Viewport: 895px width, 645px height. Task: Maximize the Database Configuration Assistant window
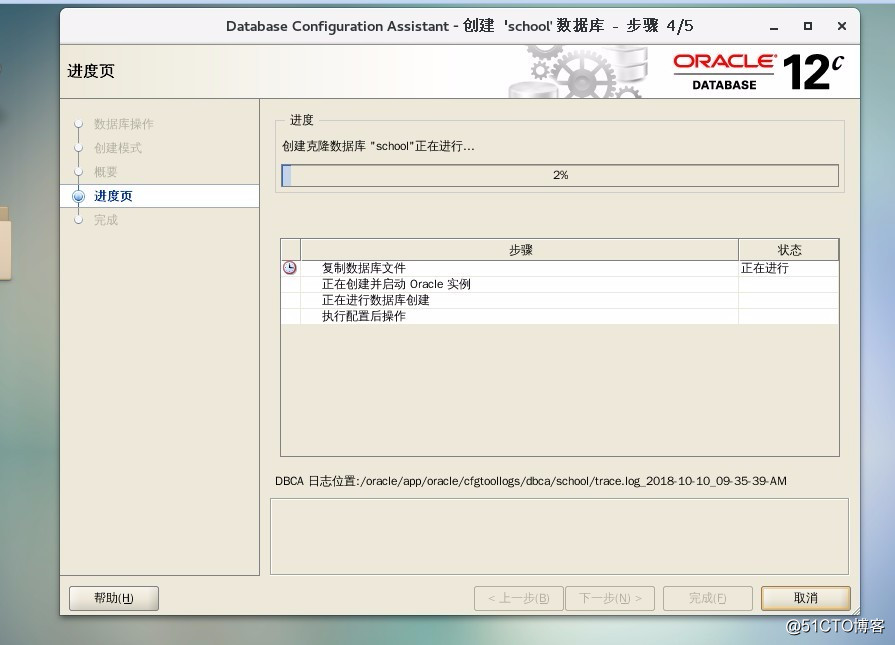808,26
